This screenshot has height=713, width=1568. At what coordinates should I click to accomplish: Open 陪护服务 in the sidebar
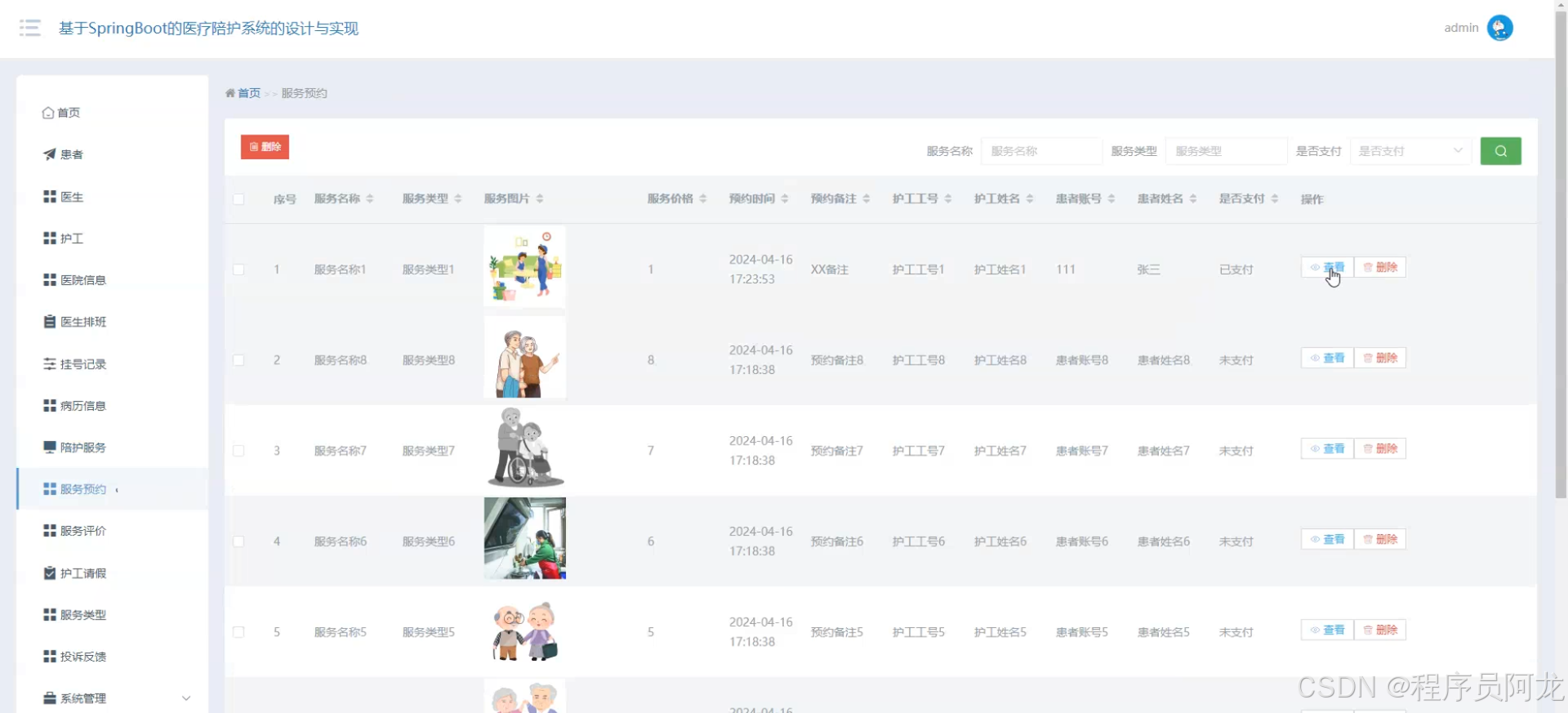pos(113,448)
